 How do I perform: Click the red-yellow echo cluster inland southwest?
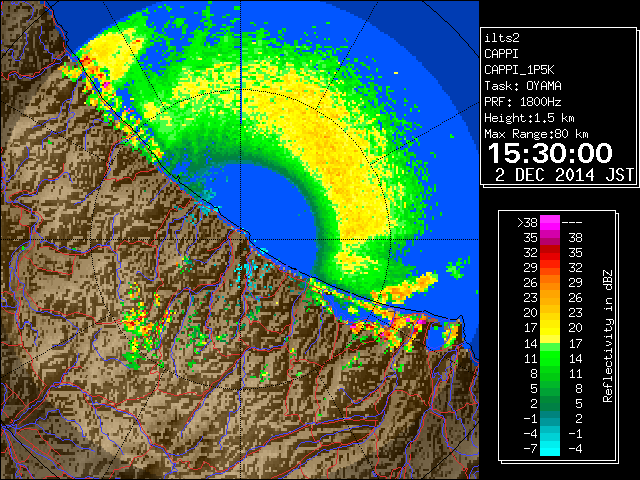click(x=147, y=322)
